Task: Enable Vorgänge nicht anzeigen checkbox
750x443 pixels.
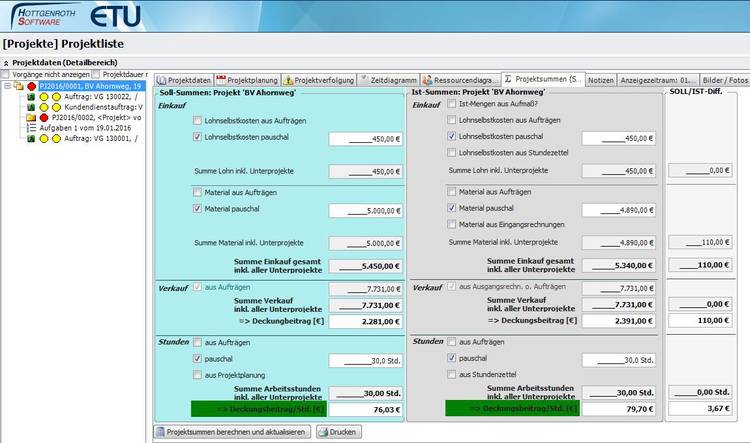Action: click(x=5, y=74)
